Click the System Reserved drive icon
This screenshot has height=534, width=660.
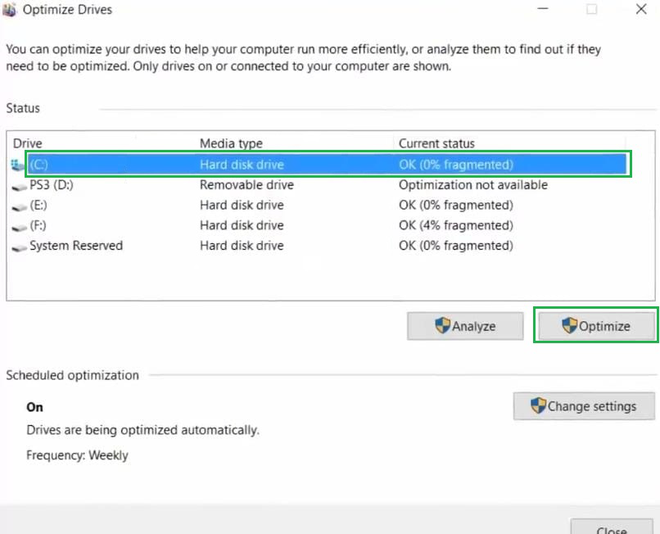pos(18,246)
